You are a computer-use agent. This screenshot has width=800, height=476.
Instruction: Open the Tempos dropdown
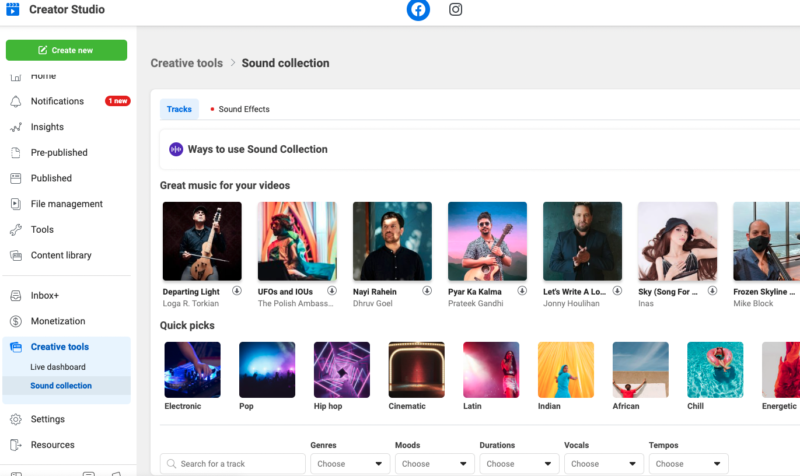[x=688, y=464]
